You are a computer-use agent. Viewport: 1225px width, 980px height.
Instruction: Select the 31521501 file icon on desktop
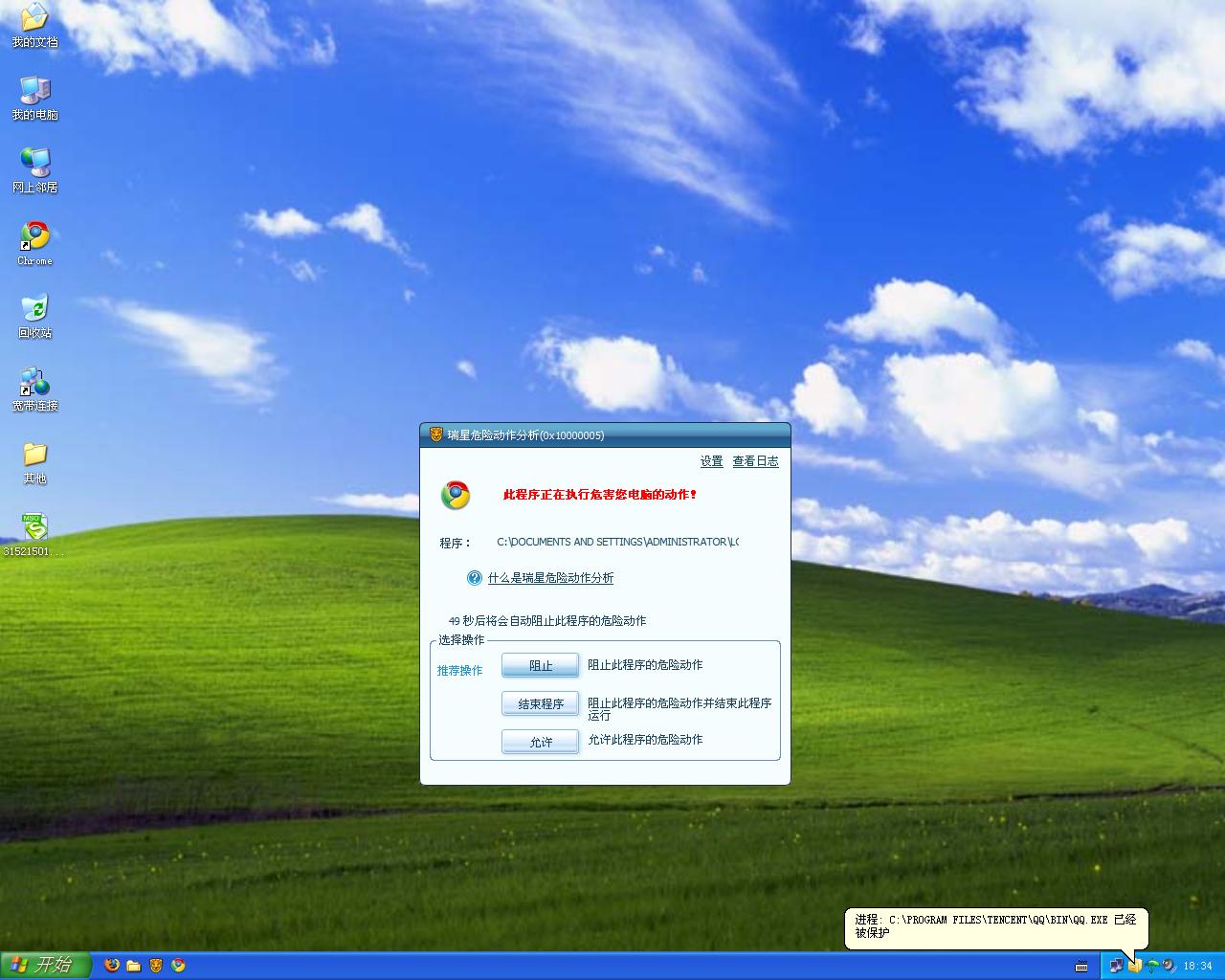(34, 535)
